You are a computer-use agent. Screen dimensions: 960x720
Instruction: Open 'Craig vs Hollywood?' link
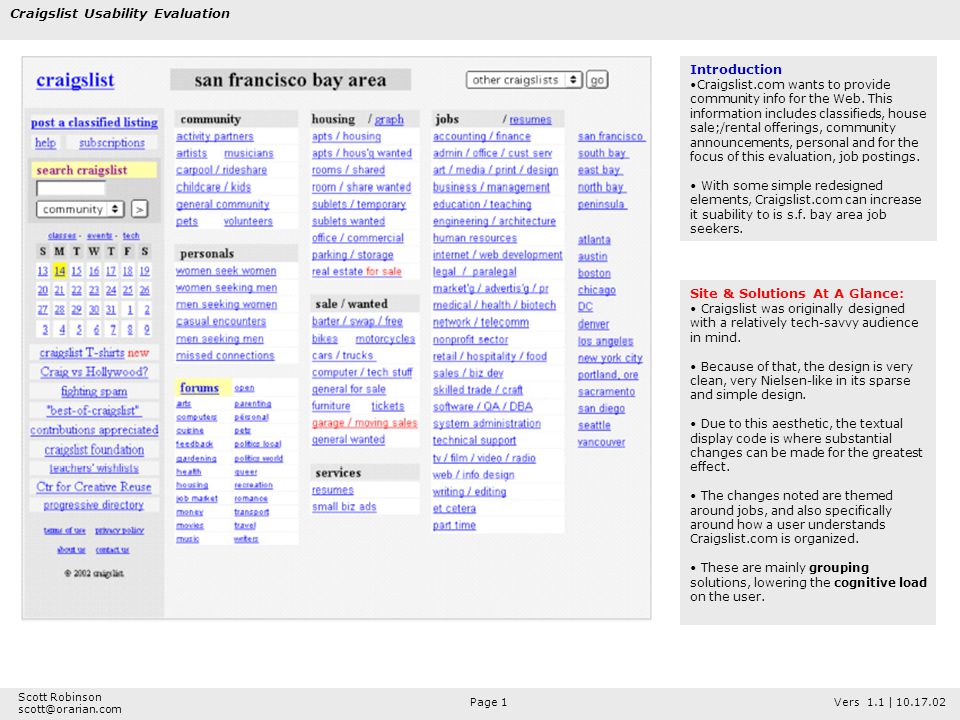pos(94,372)
